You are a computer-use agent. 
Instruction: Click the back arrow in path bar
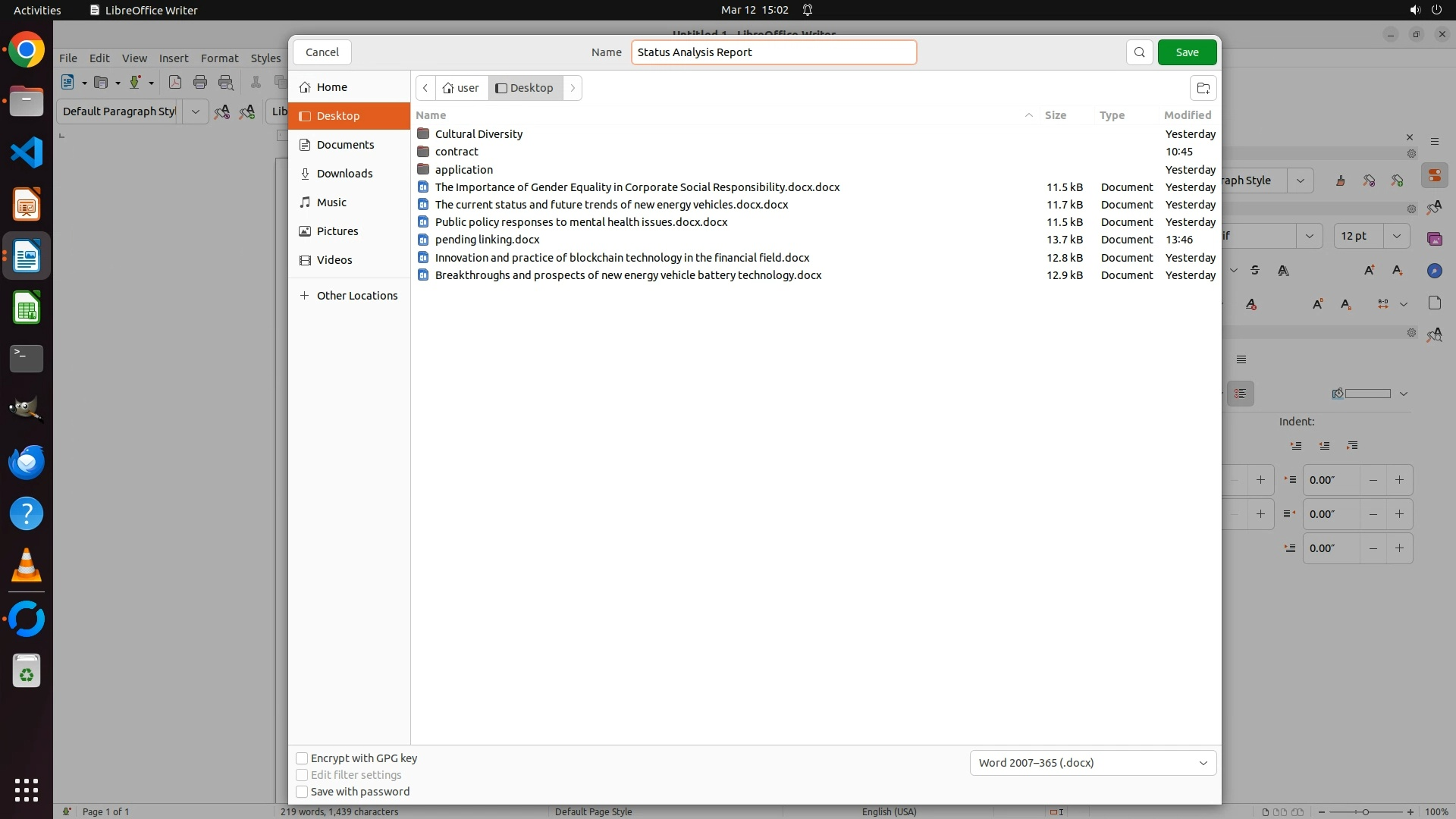[425, 88]
